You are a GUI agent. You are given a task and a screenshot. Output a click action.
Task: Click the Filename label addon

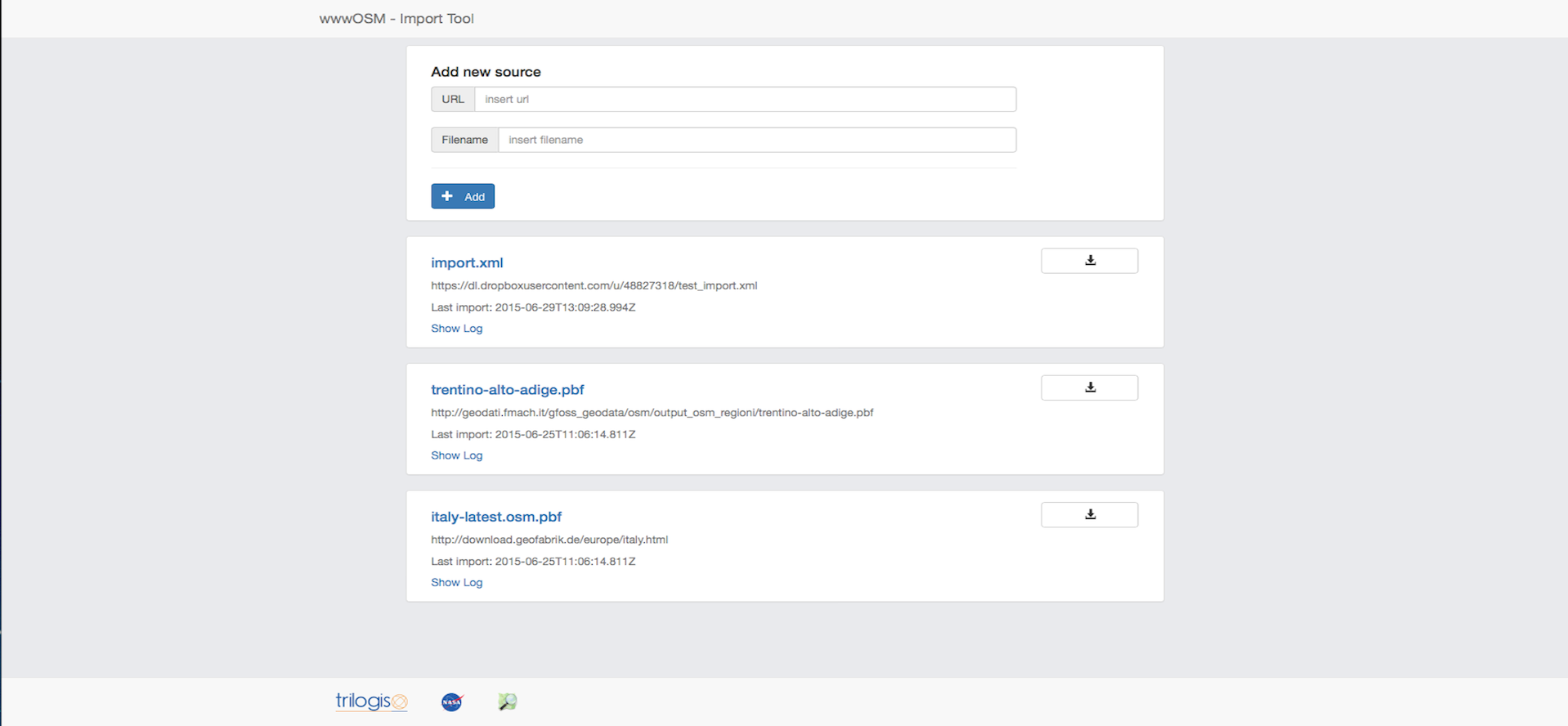tap(464, 140)
